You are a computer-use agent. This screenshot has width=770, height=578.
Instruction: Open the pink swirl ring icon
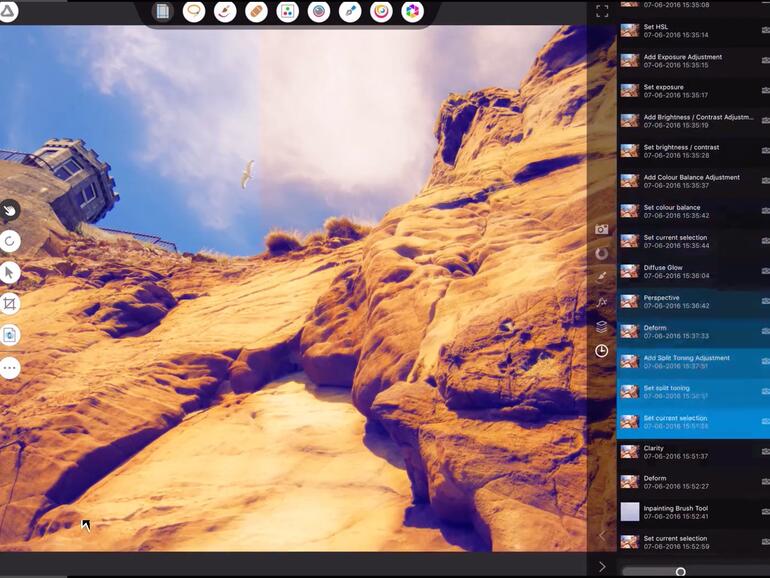(x=382, y=11)
